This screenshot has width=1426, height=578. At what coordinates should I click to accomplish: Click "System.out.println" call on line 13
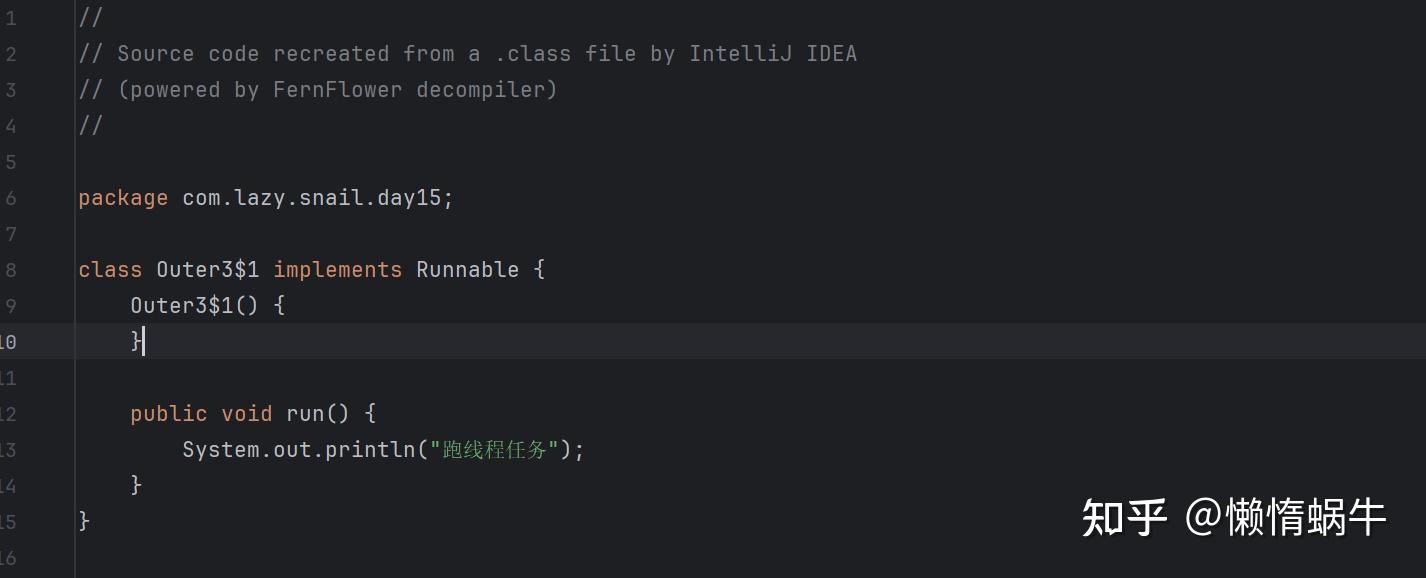coord(298,450)
